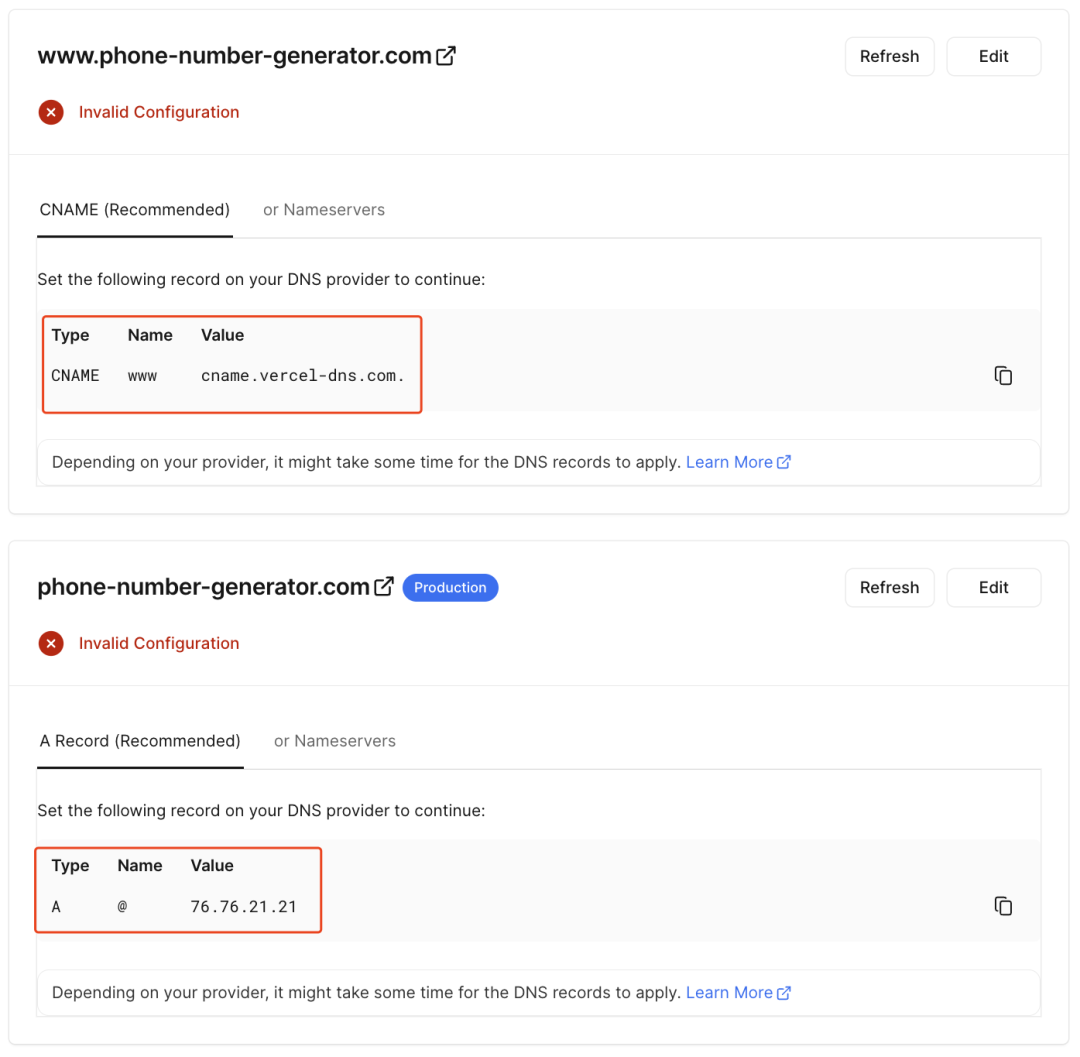
Task: Click external link icon beside apex phone-number-generator.com
Action: 383,587
